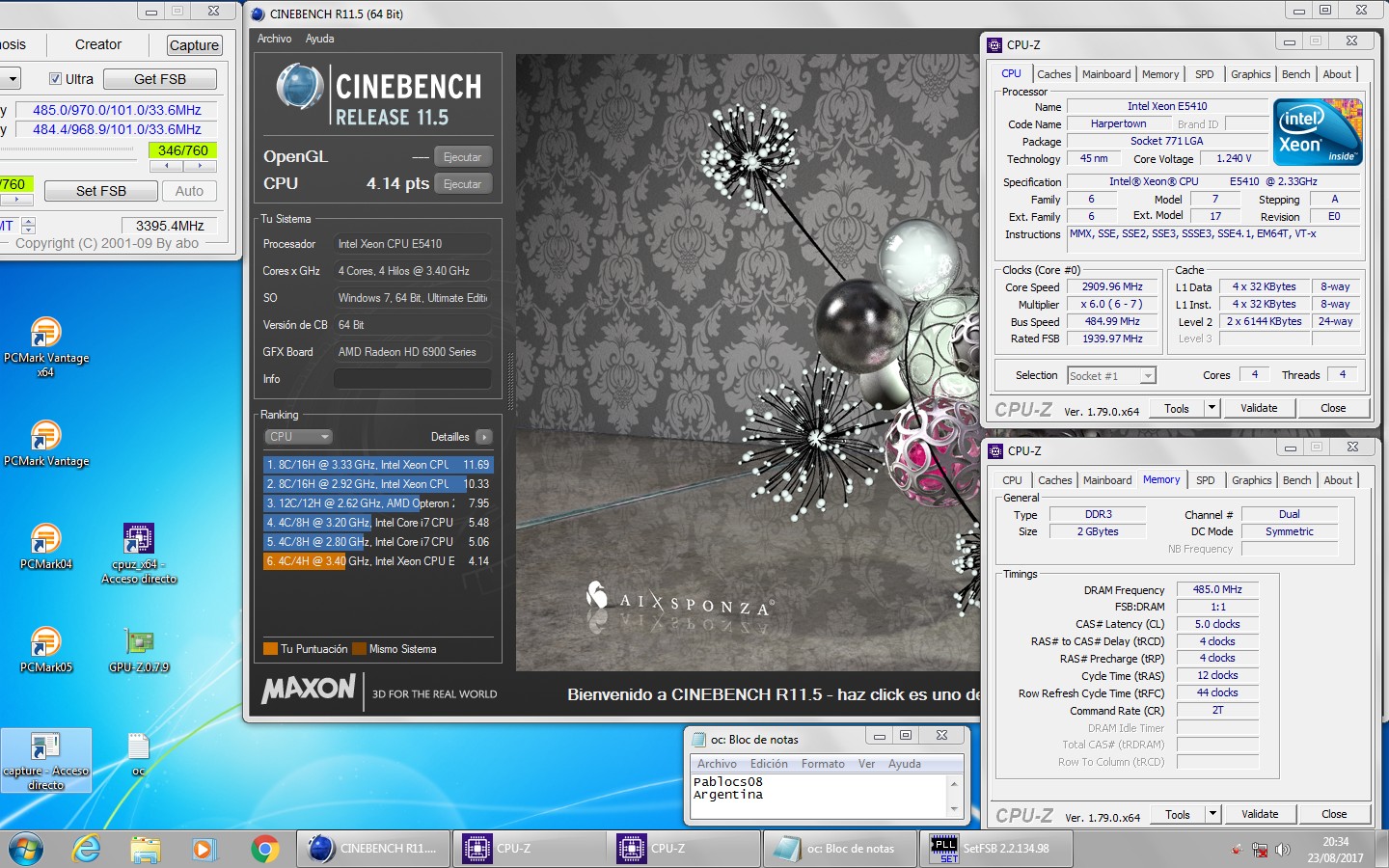Open Bench tab in Memory CPU-Z window
The height and width of the screenshot is (868, 1389).
tap(1297, 480)
